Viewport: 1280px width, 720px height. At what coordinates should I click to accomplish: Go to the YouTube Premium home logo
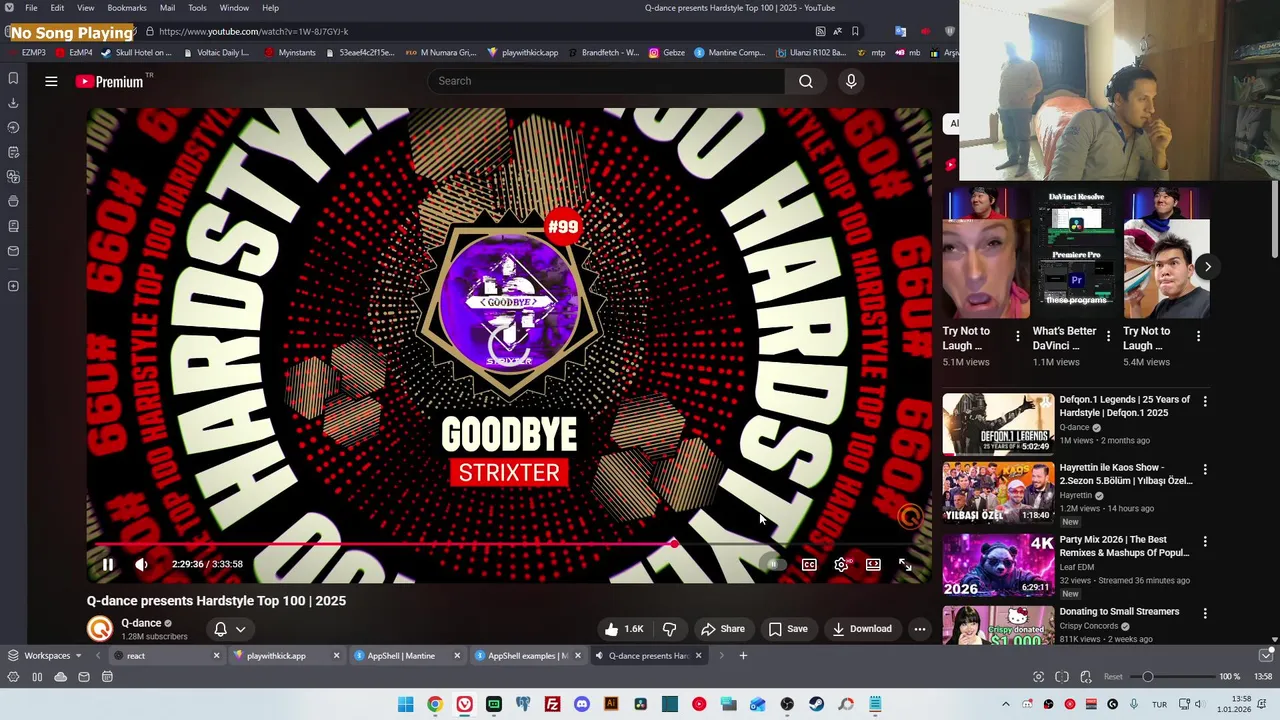click(109, 81)
